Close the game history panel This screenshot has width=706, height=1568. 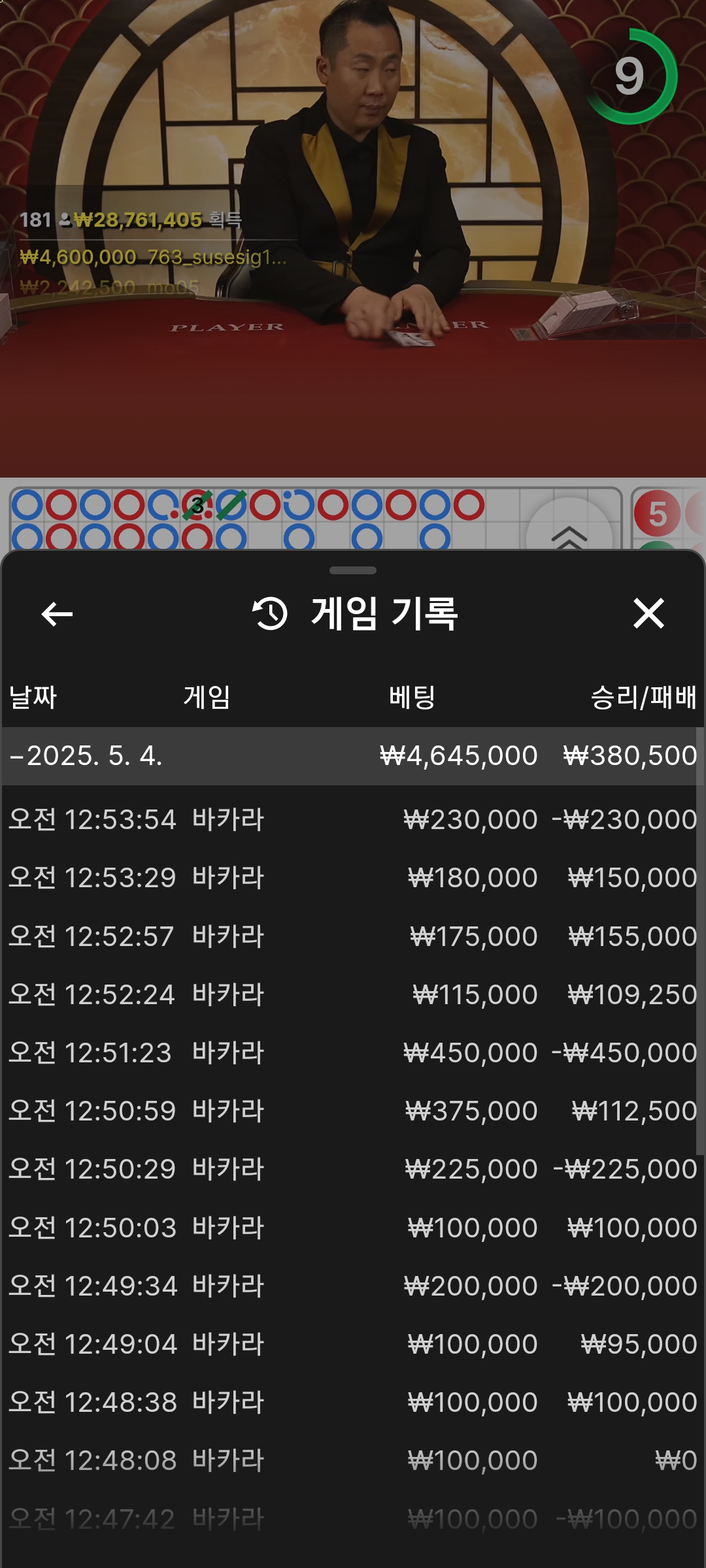point(648,613)
